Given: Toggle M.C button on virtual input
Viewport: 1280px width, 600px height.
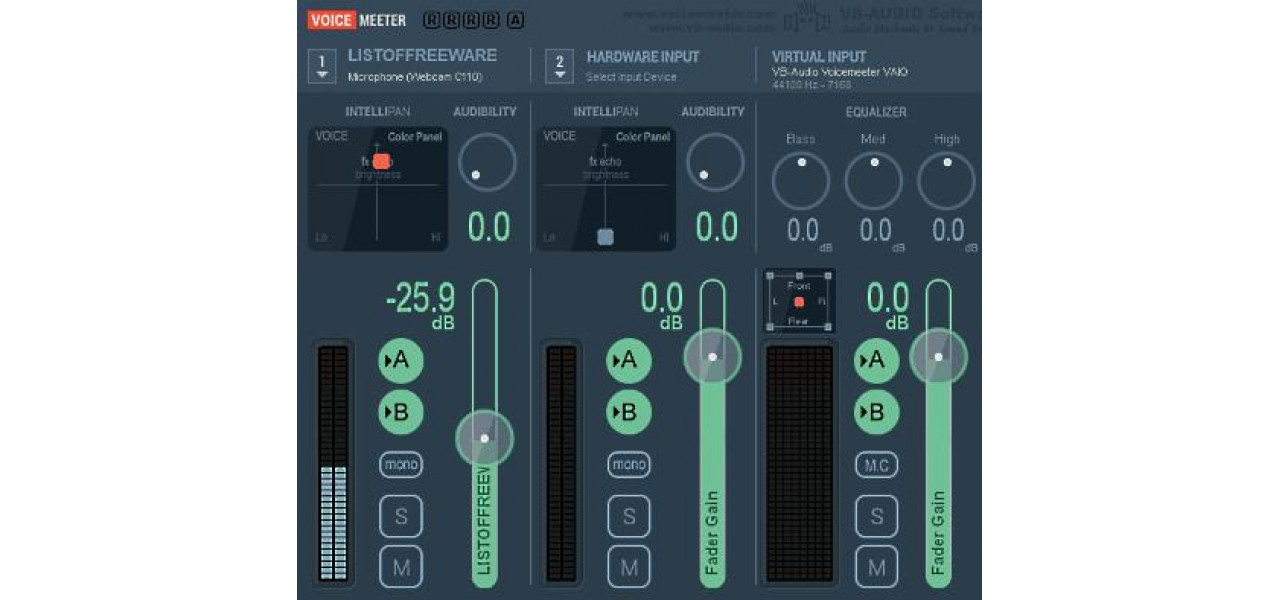Looking at the screenshot, I should [x=877, y=465].
